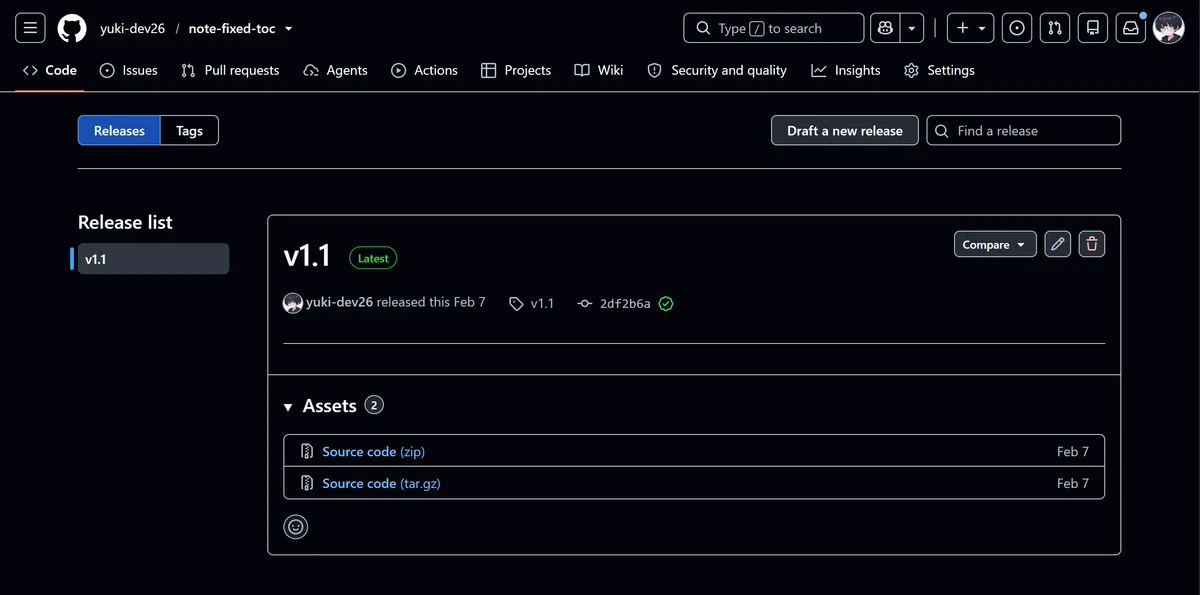This screenshot has width=1200, height=595.
Task: Open notifications inbox icon
Action: 1131,28
